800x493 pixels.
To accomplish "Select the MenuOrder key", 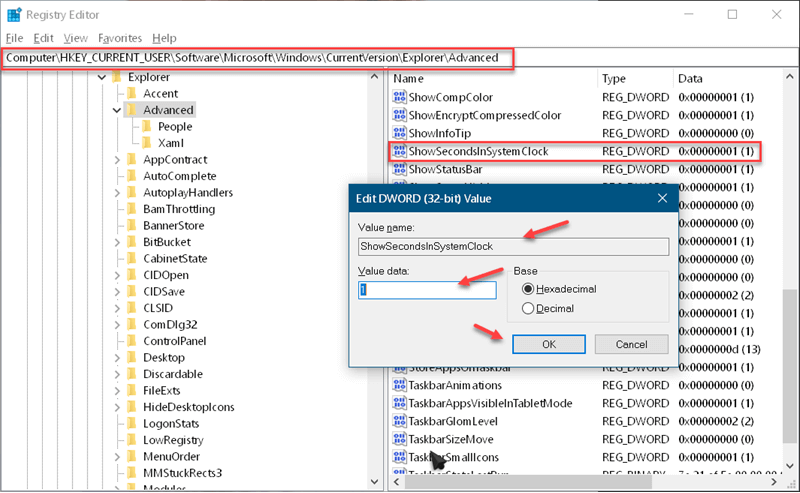I will (171, 456).
